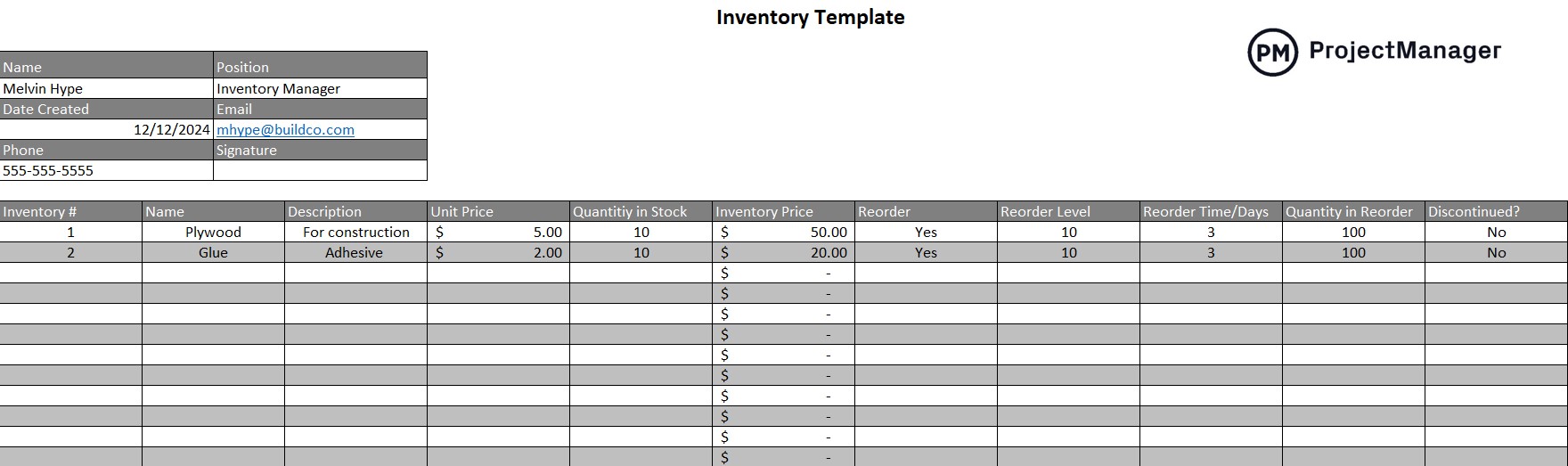Image resolution: width=1568 pixels, height=466 pixels.
Task: Open the mhype@buildco.com email link
Action: [285, 129]
